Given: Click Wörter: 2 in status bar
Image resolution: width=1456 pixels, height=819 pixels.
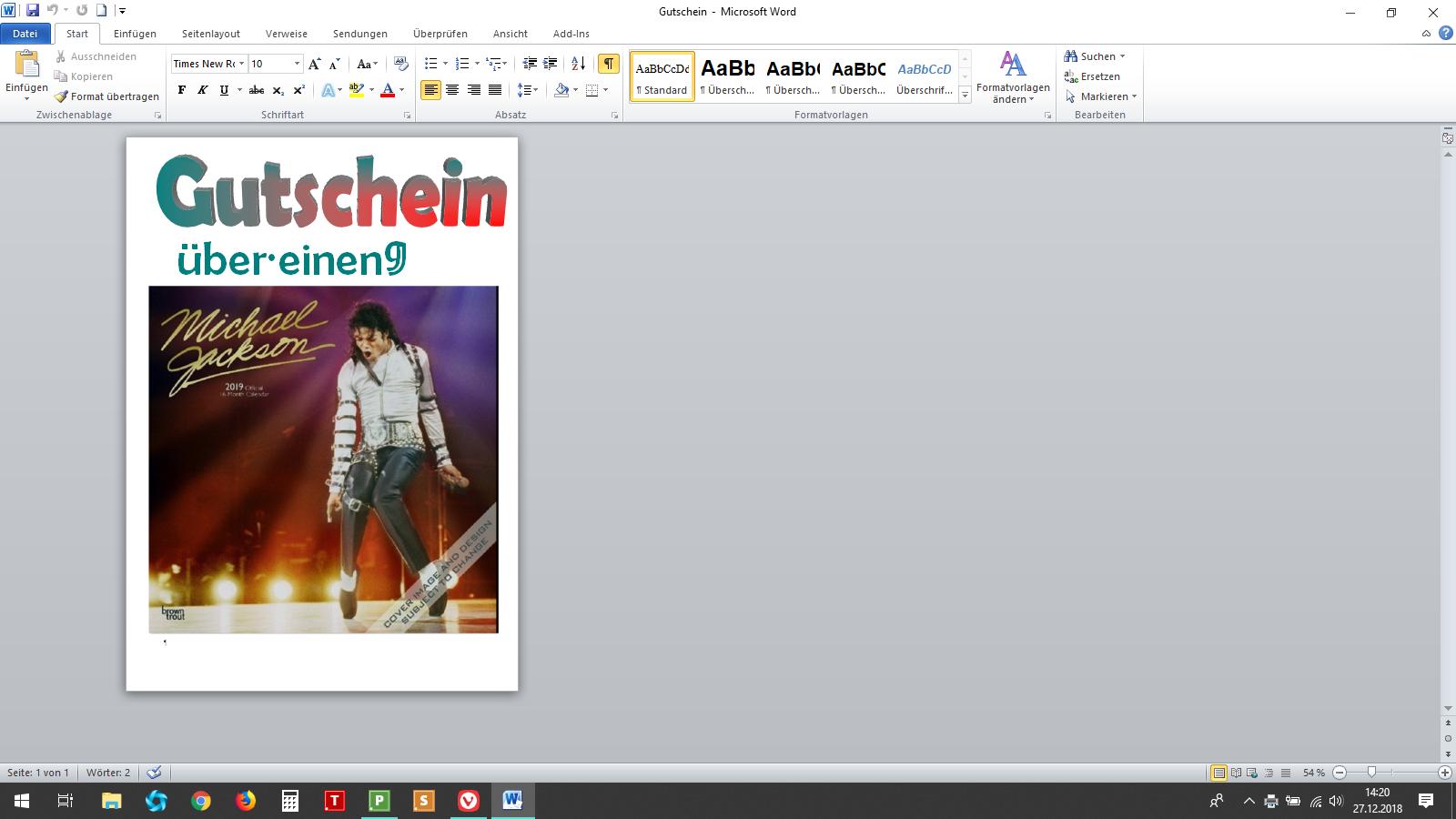Looking at the screenshot, I should pos(108,773).
